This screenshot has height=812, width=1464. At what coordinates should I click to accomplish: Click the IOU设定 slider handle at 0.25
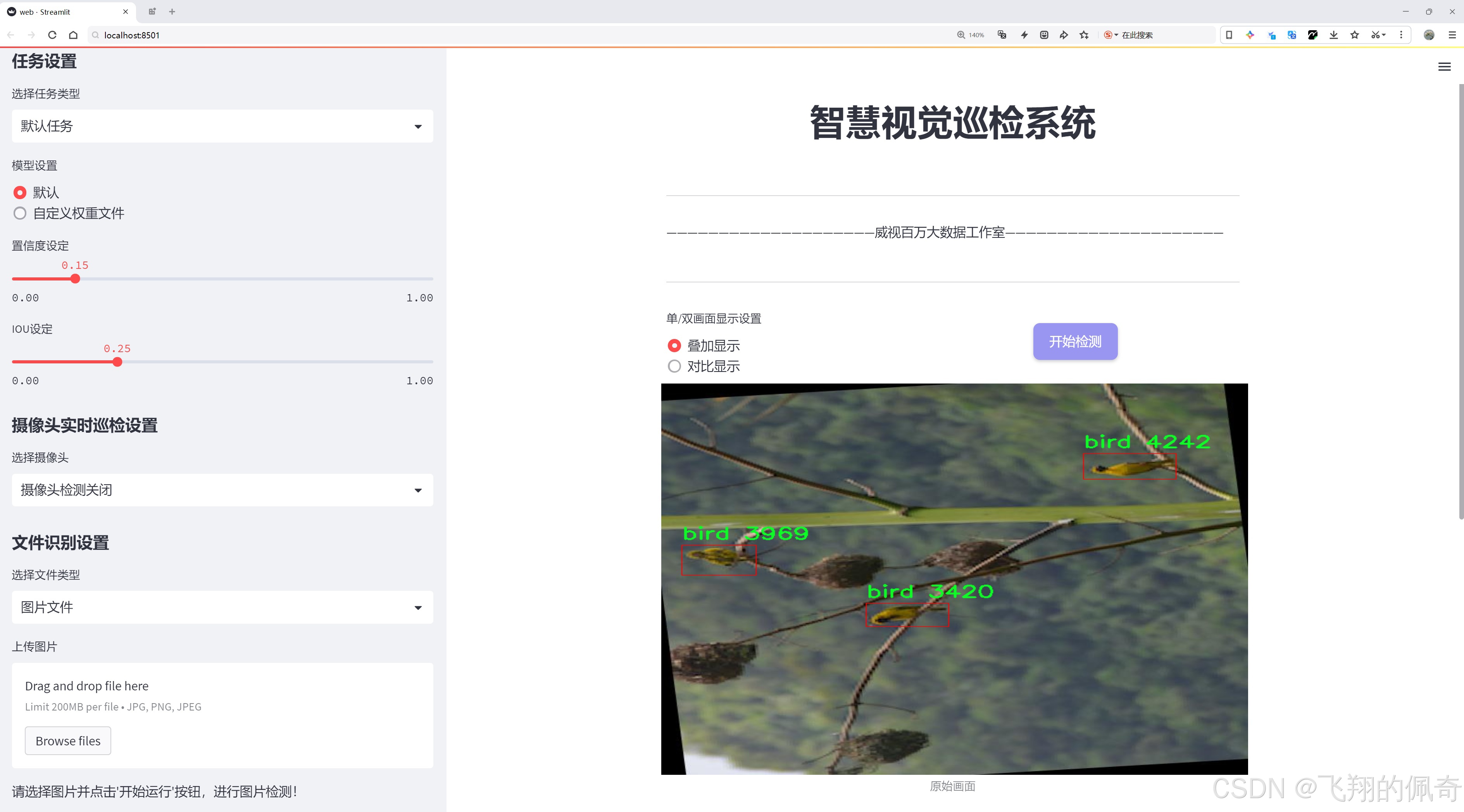(x=117, y=362)
